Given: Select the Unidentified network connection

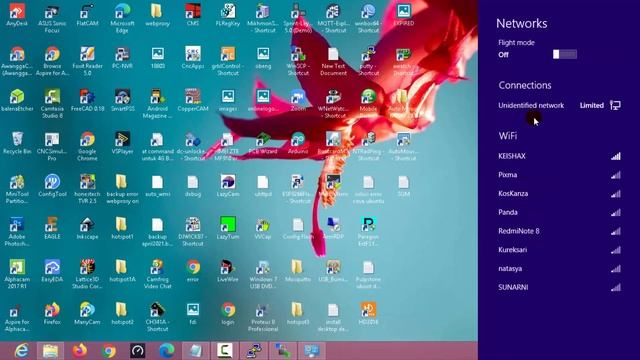Looking at the screenshot, I should click(559, 105).
